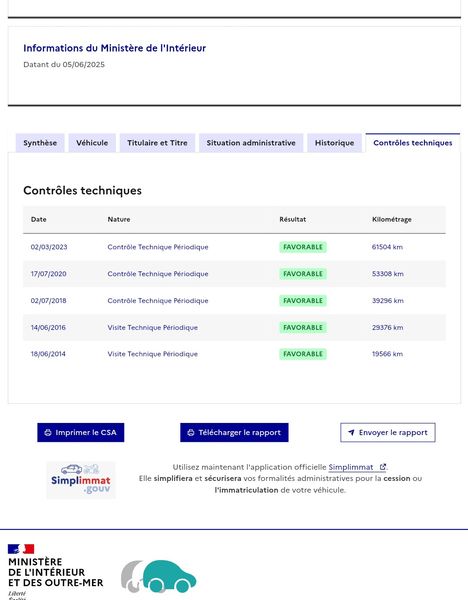Image resolution: width=468 pixels, height=600 pixels.
Task: Click the Simplimmat.gouv logo
Action: coord(81,480)
